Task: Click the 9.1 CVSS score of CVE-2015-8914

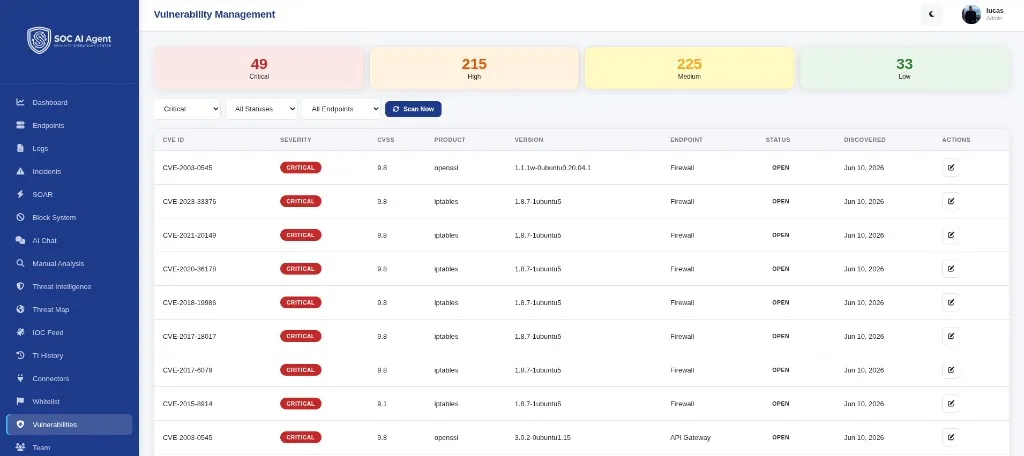Action: point(382,404)
